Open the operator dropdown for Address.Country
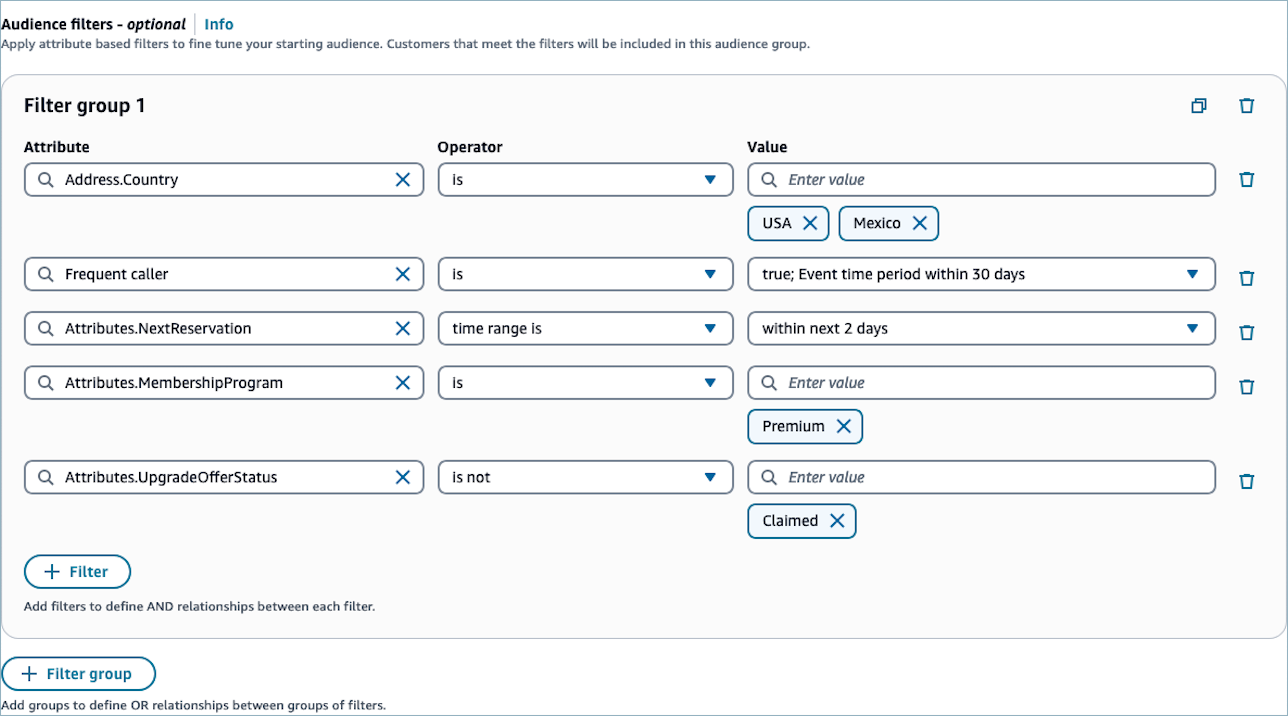The width and height of the screenshot is (1288, 716). coord(585,180)
